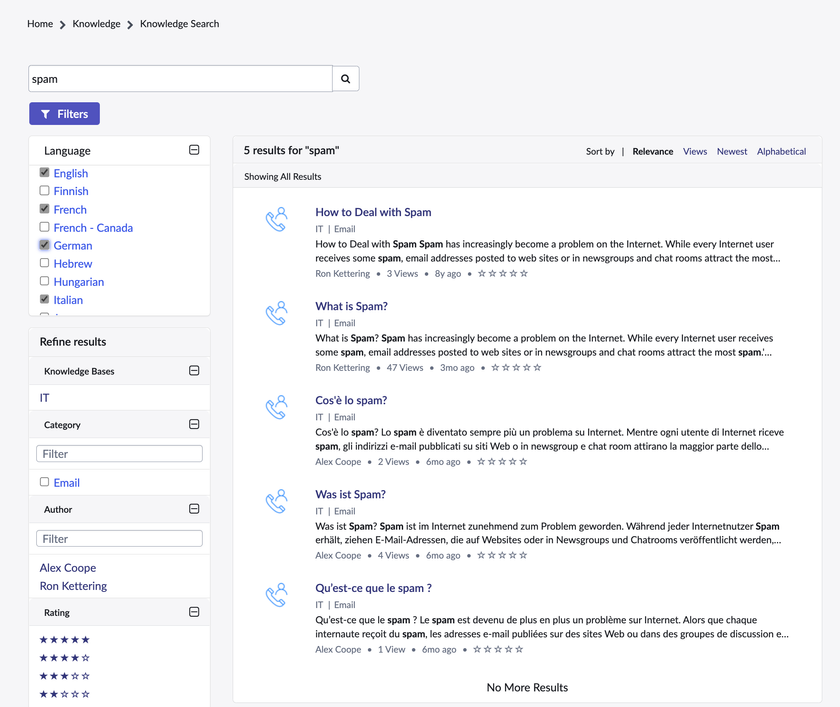Go to Home breadcrumb

point(40,24)
